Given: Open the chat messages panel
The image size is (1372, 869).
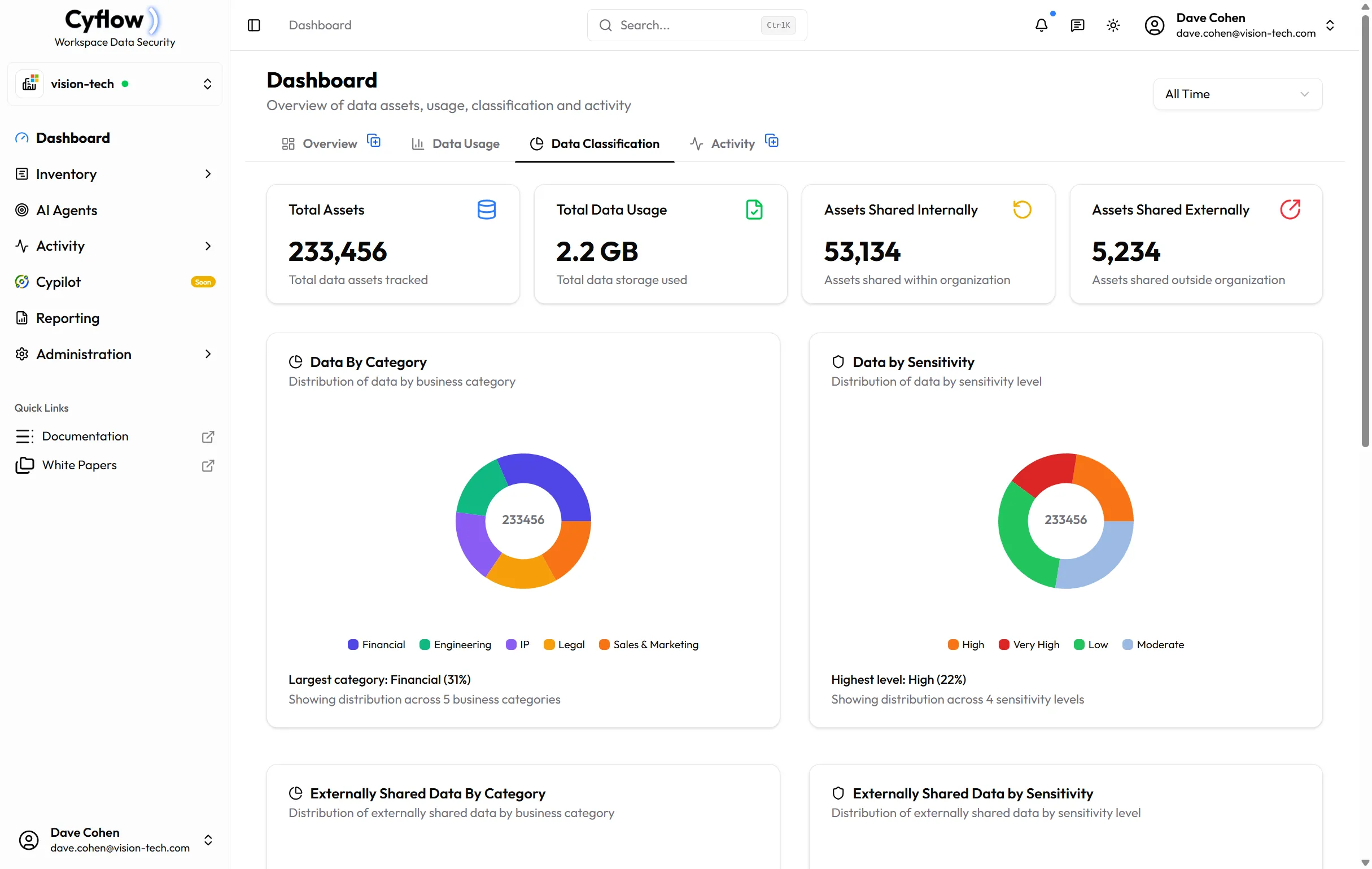Looking at the screenshot, I should coord(1077,25).
